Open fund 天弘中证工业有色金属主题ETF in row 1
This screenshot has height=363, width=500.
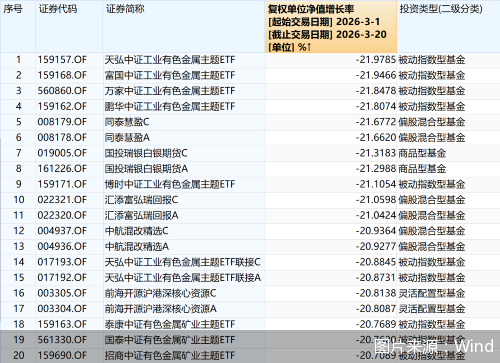point(170,60)
